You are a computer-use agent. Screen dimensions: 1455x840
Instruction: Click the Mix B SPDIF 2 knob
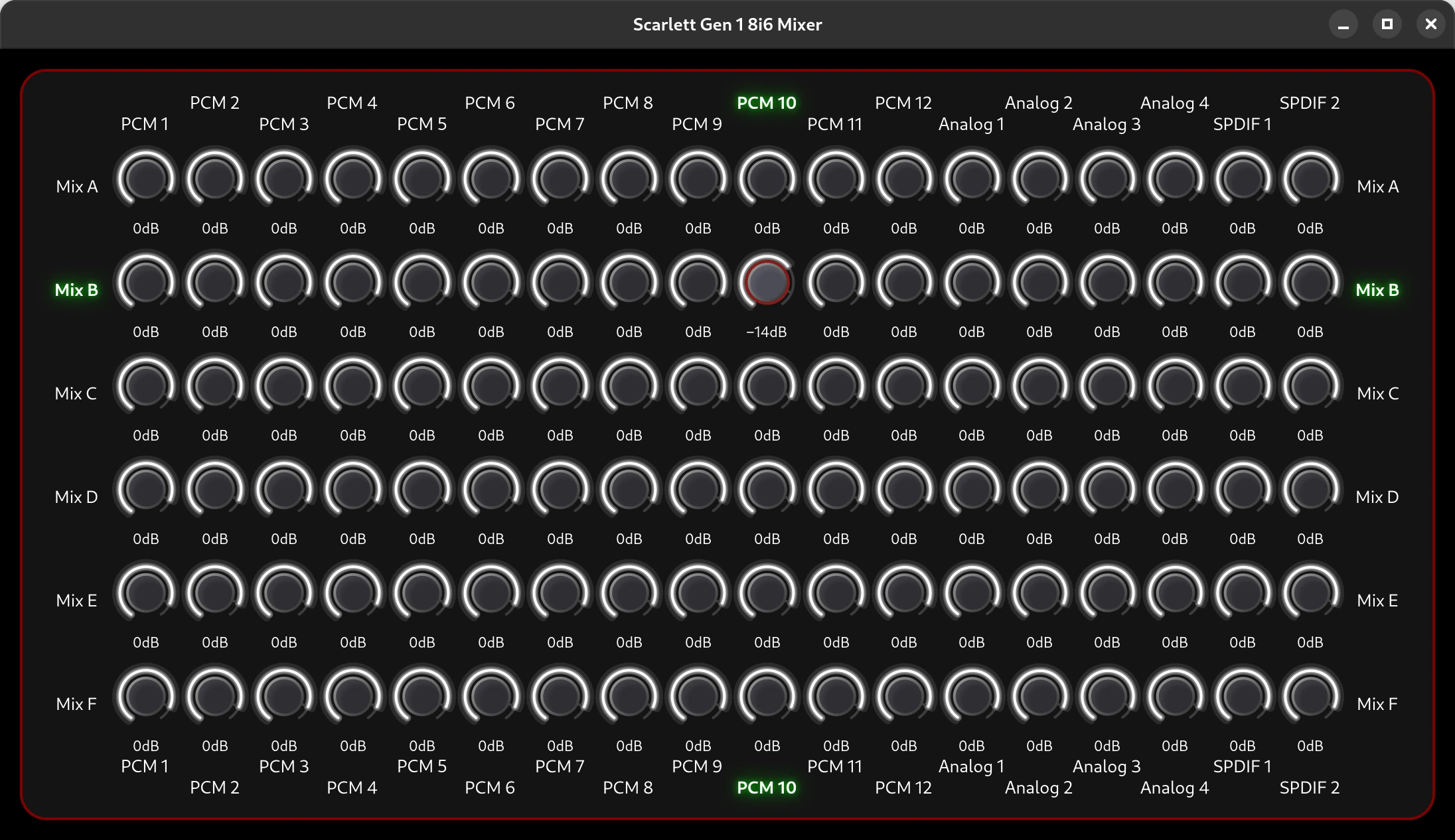[x=1310, y=282]
